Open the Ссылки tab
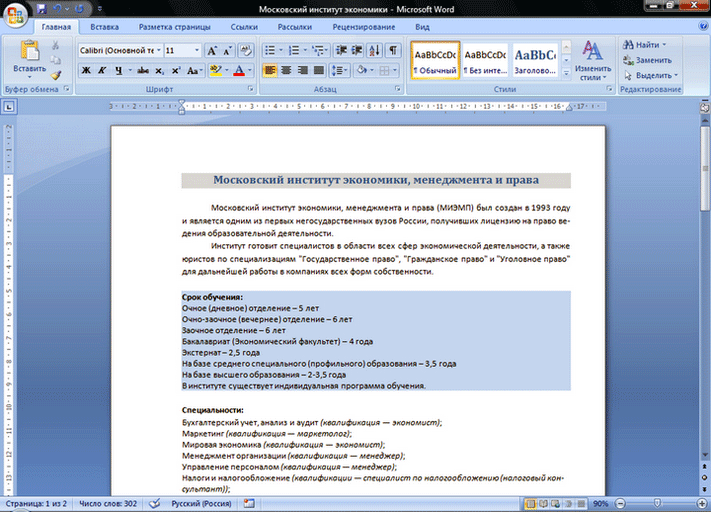Image resolution: width=711 pixels, height=512 pixels. coord(244,27)
